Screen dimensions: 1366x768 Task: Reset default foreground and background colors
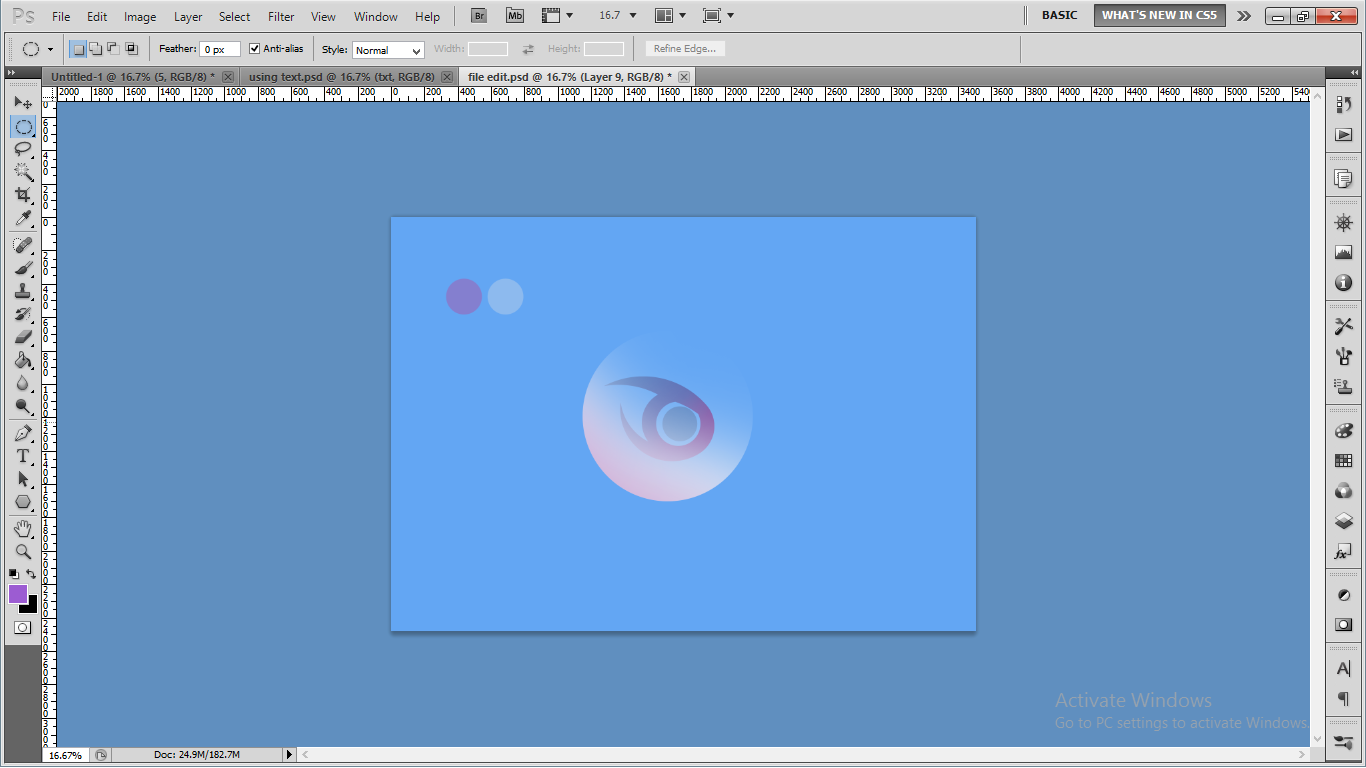tap(14, 574)
